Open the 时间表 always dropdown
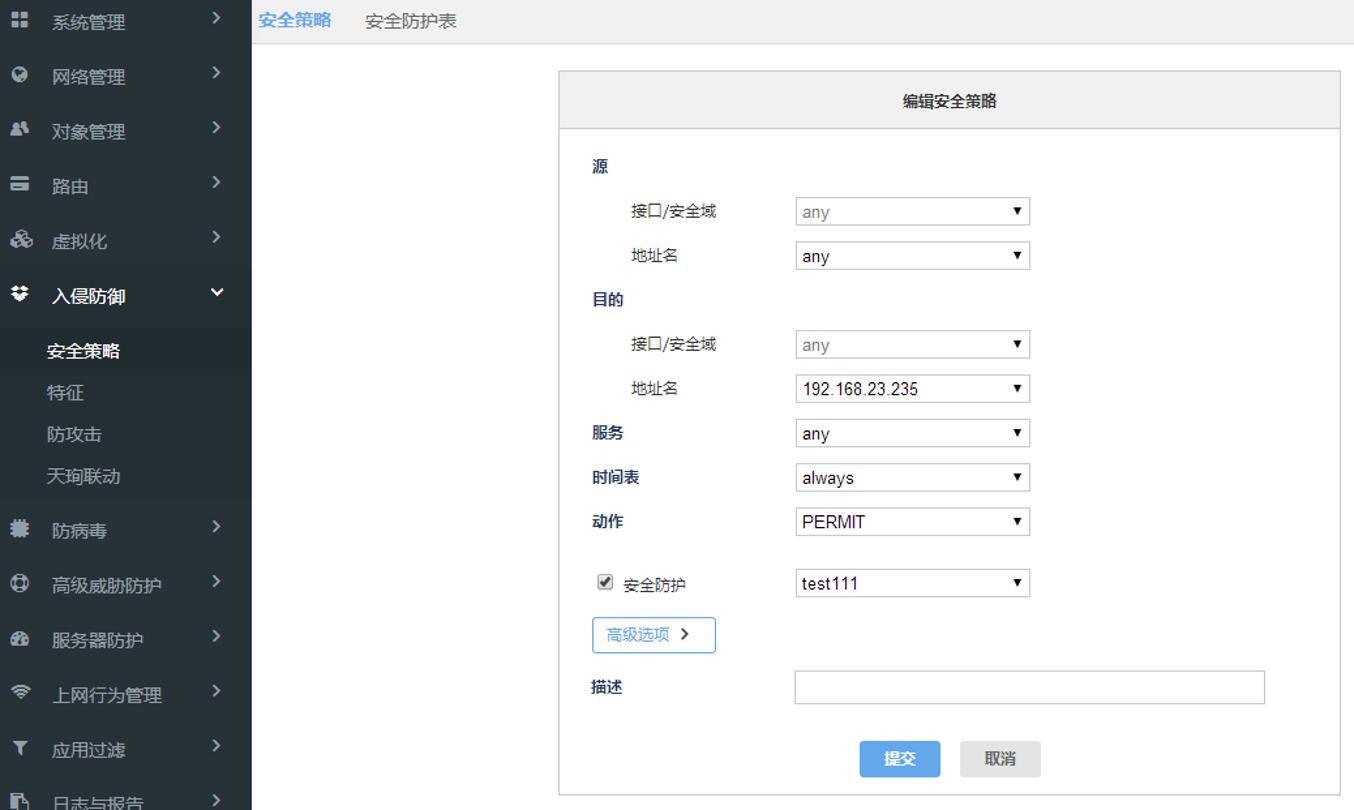Viewport: 1354px width, 810px height. (x=912, y=478)
